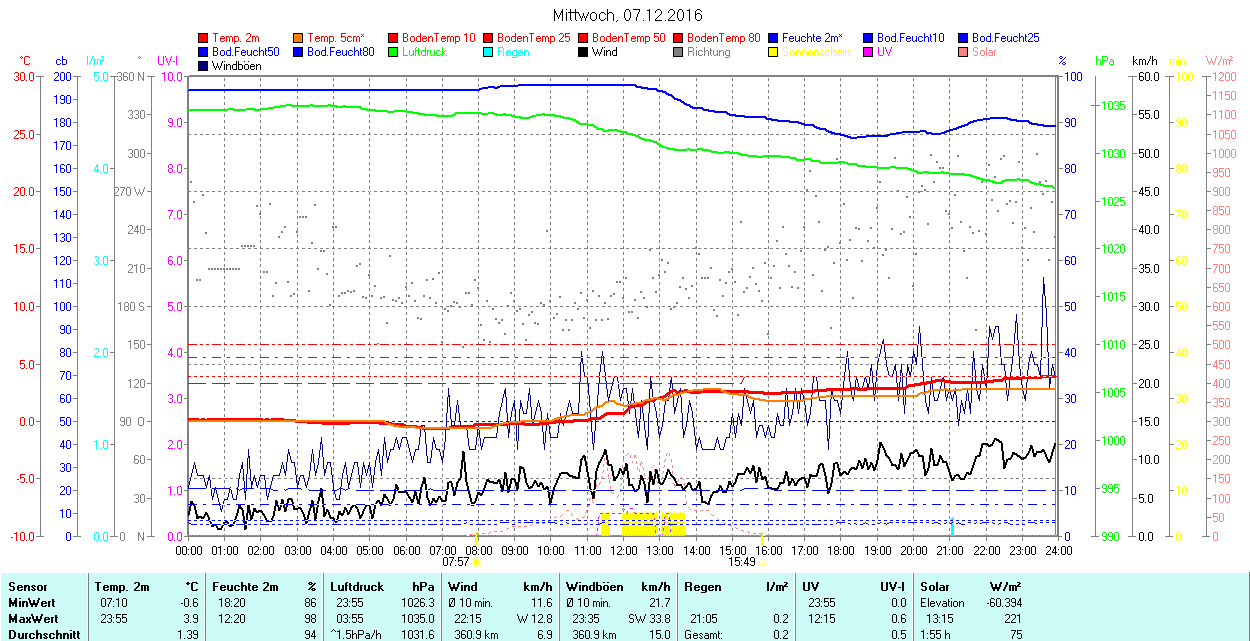Click the cyan Regen legend square
Screen dimensions: 1250x641
489,52
